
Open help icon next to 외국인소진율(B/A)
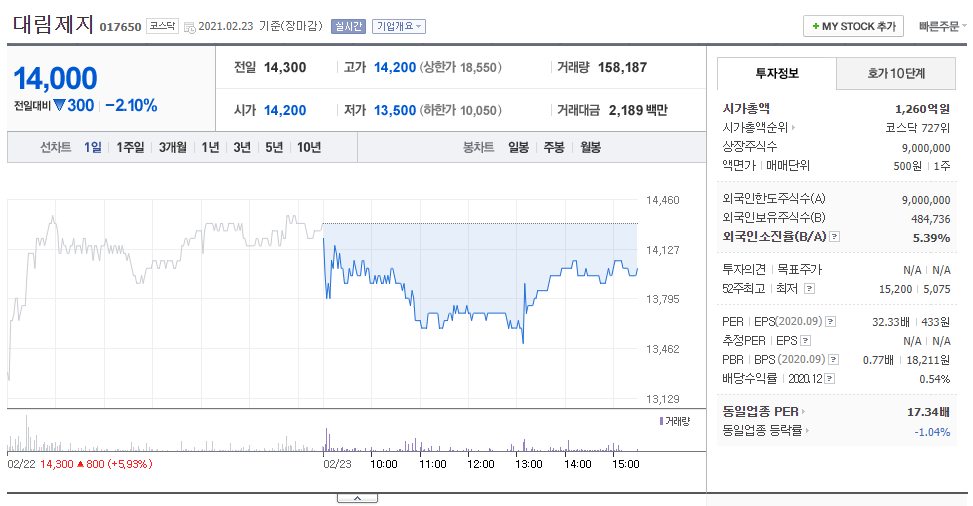[x=835, y=237]
